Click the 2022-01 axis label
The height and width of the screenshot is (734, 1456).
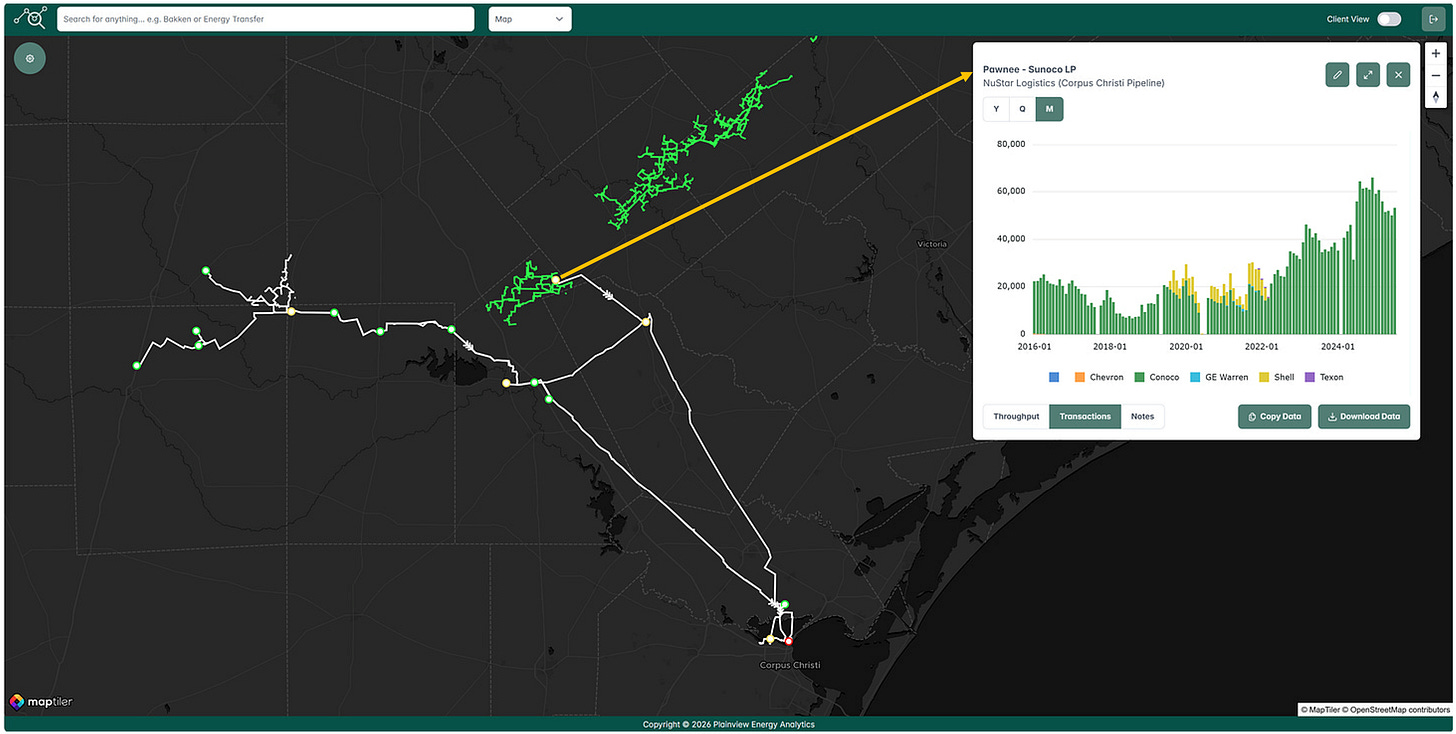(1262, 347)
